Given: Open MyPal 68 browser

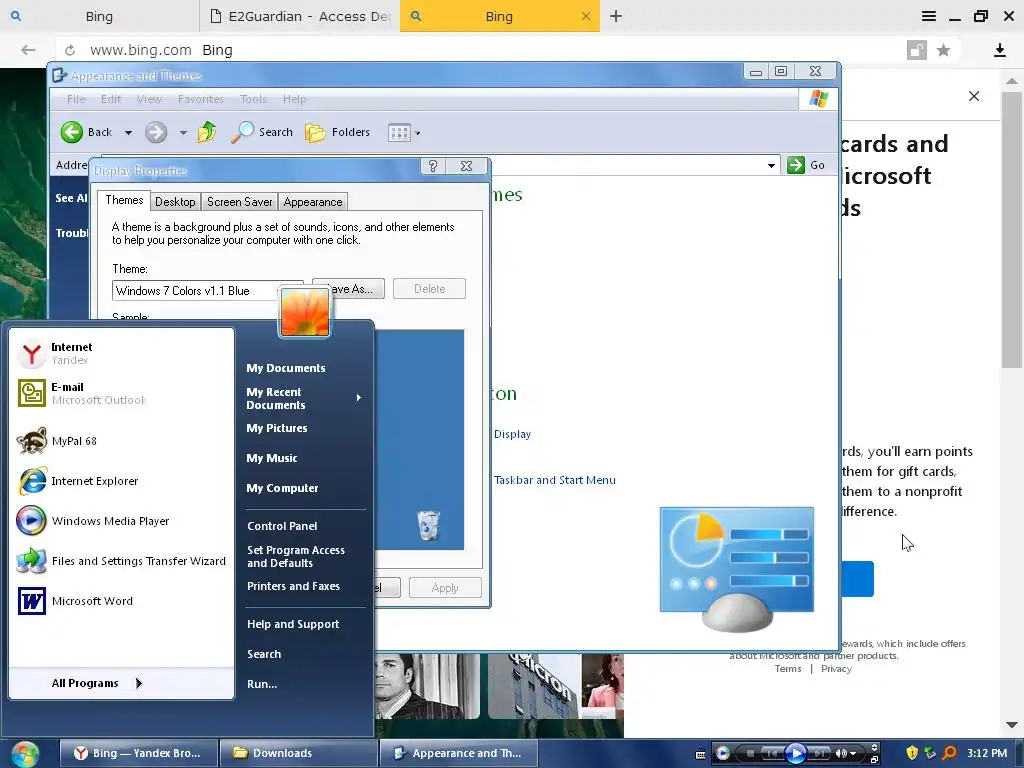Looking at the screenshot, I should (122, 441).
